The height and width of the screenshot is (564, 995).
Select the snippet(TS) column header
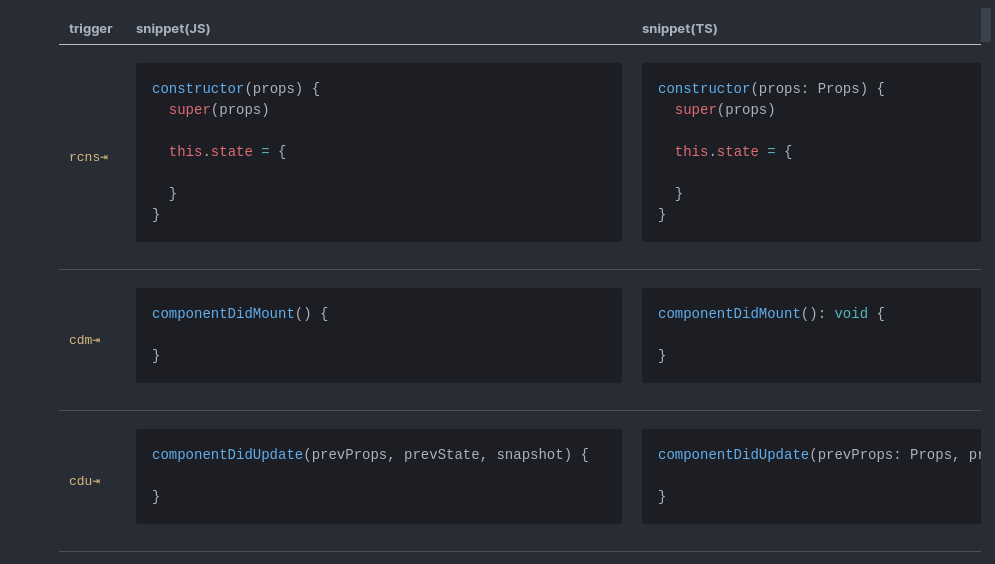(x=679, y=28)
